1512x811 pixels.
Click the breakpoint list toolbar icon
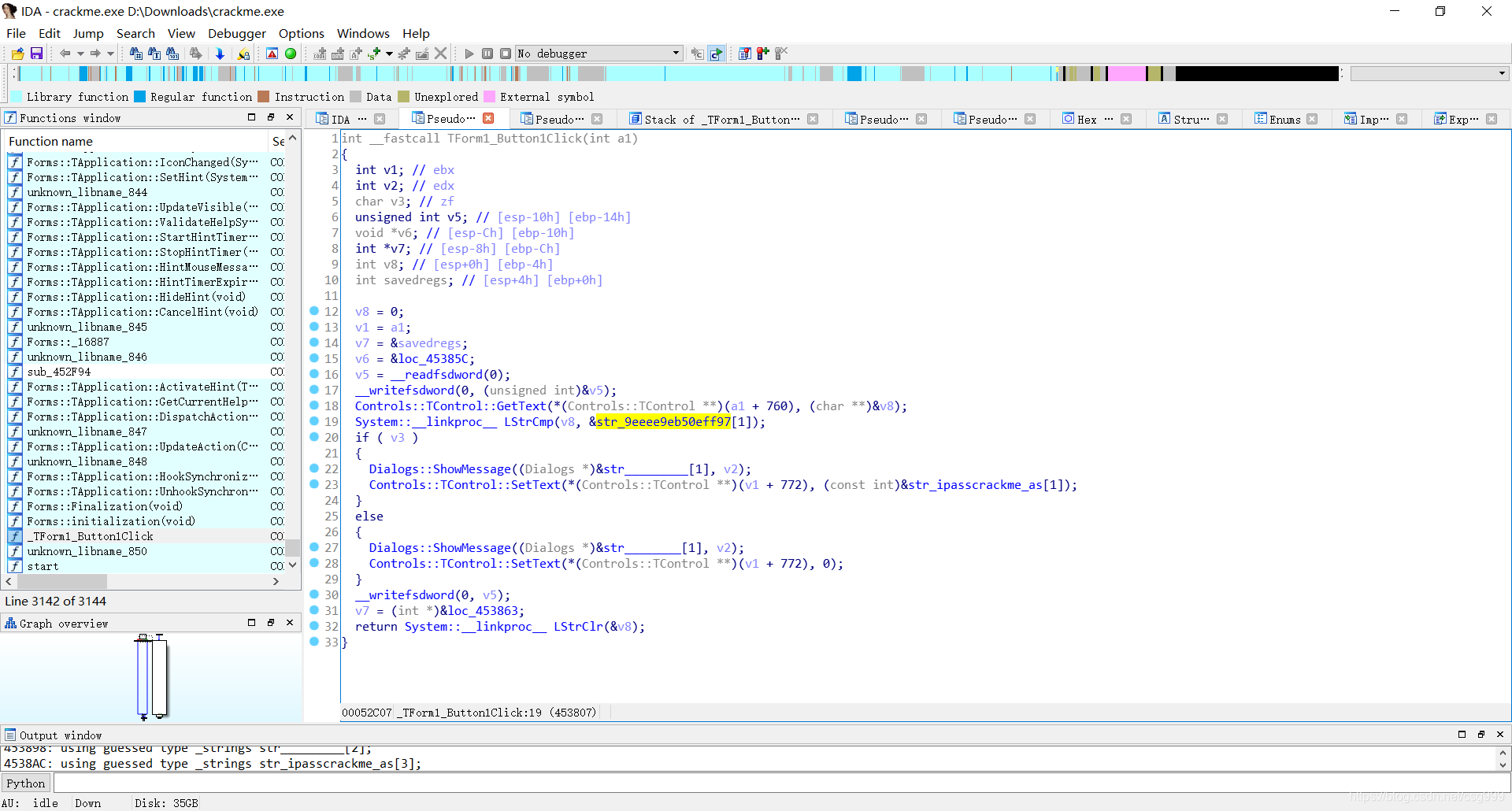tap(744, 54)
